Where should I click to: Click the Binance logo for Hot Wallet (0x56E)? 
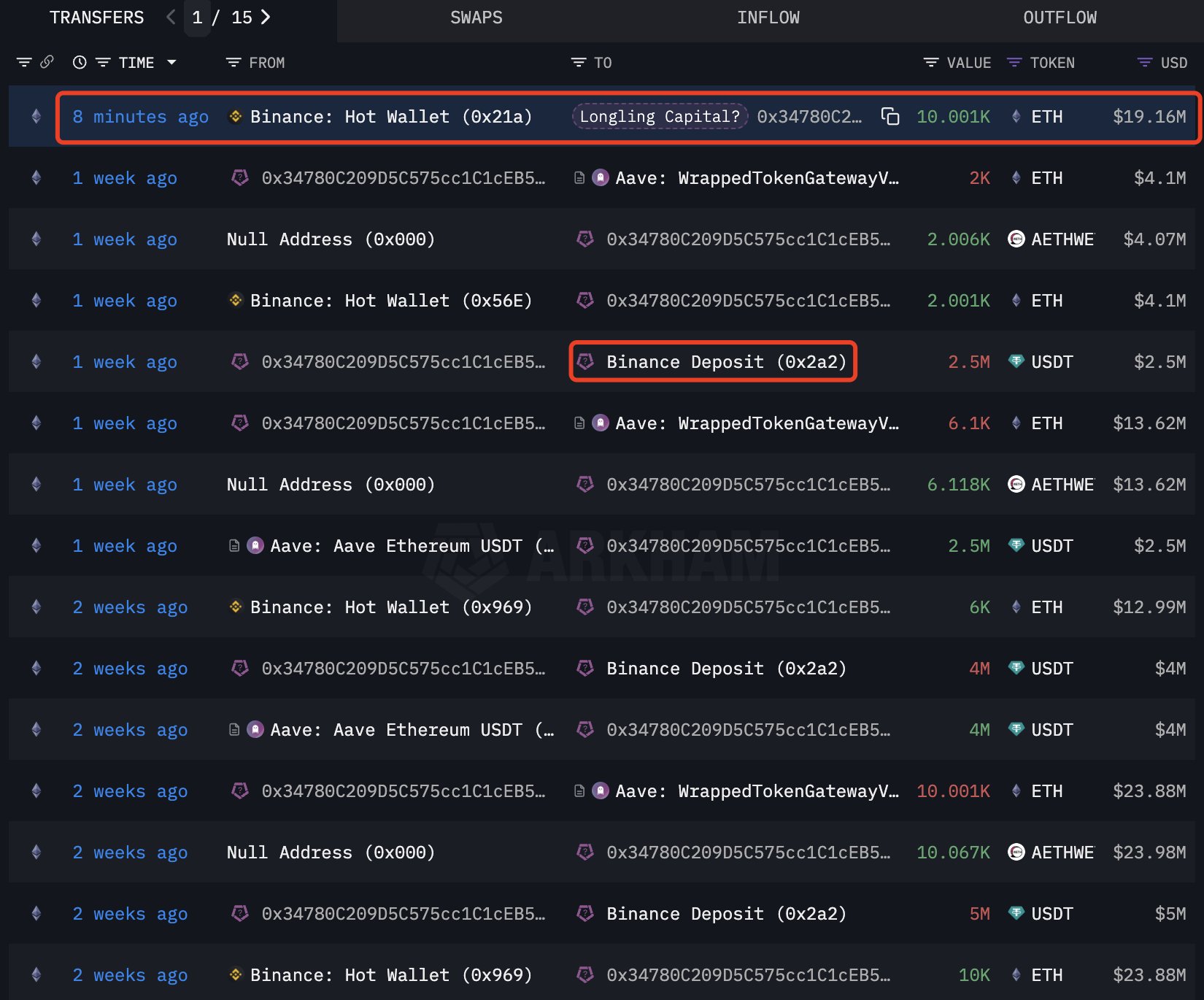pyautogui.click(x=236, y=300)
